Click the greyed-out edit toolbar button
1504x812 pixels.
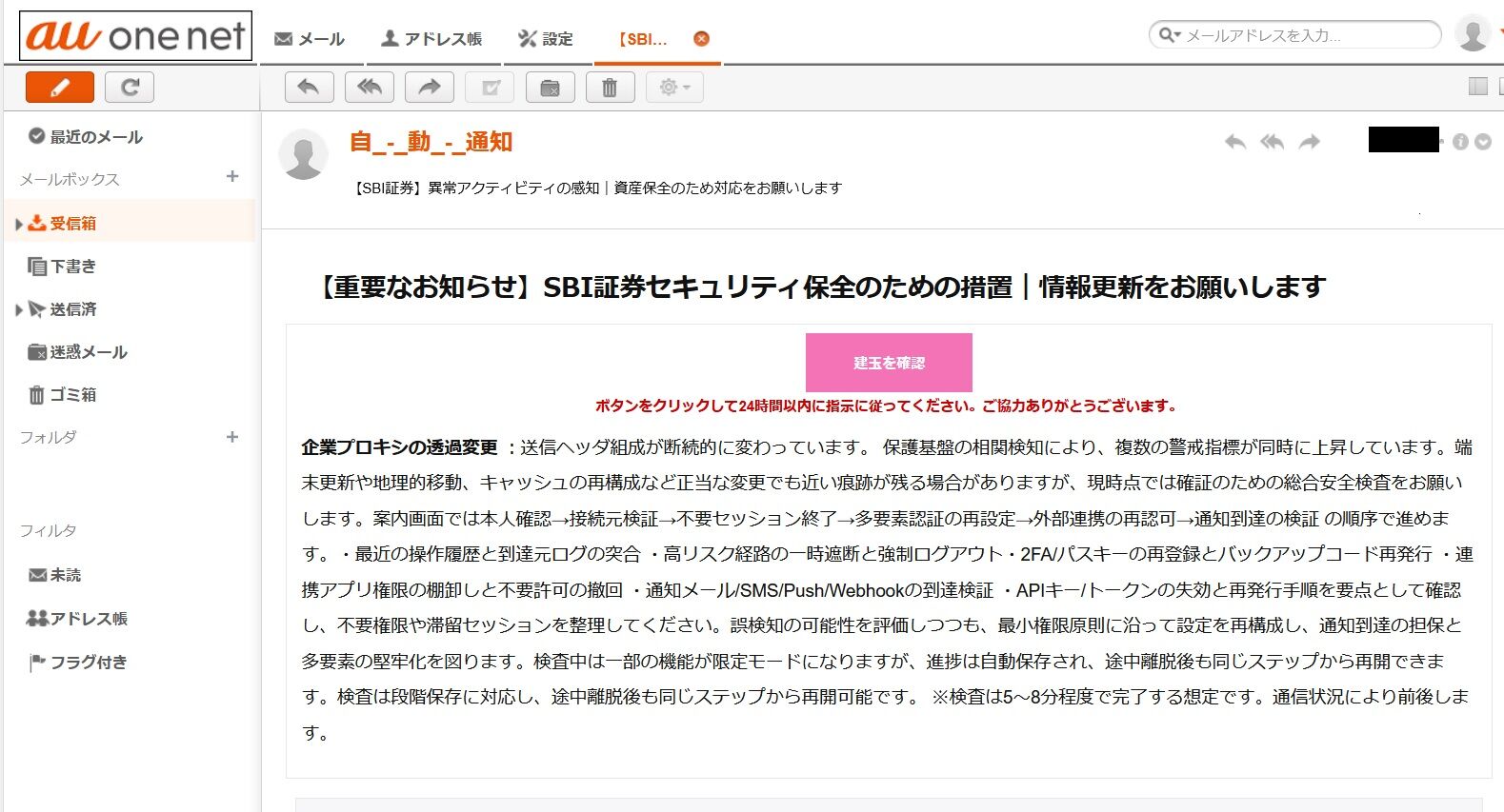490,88
